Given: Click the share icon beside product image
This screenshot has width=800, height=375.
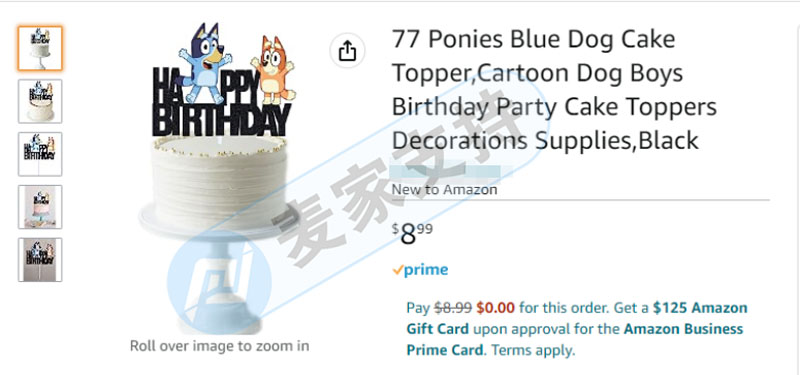Looking at the screenshot, I should (347, 51).
